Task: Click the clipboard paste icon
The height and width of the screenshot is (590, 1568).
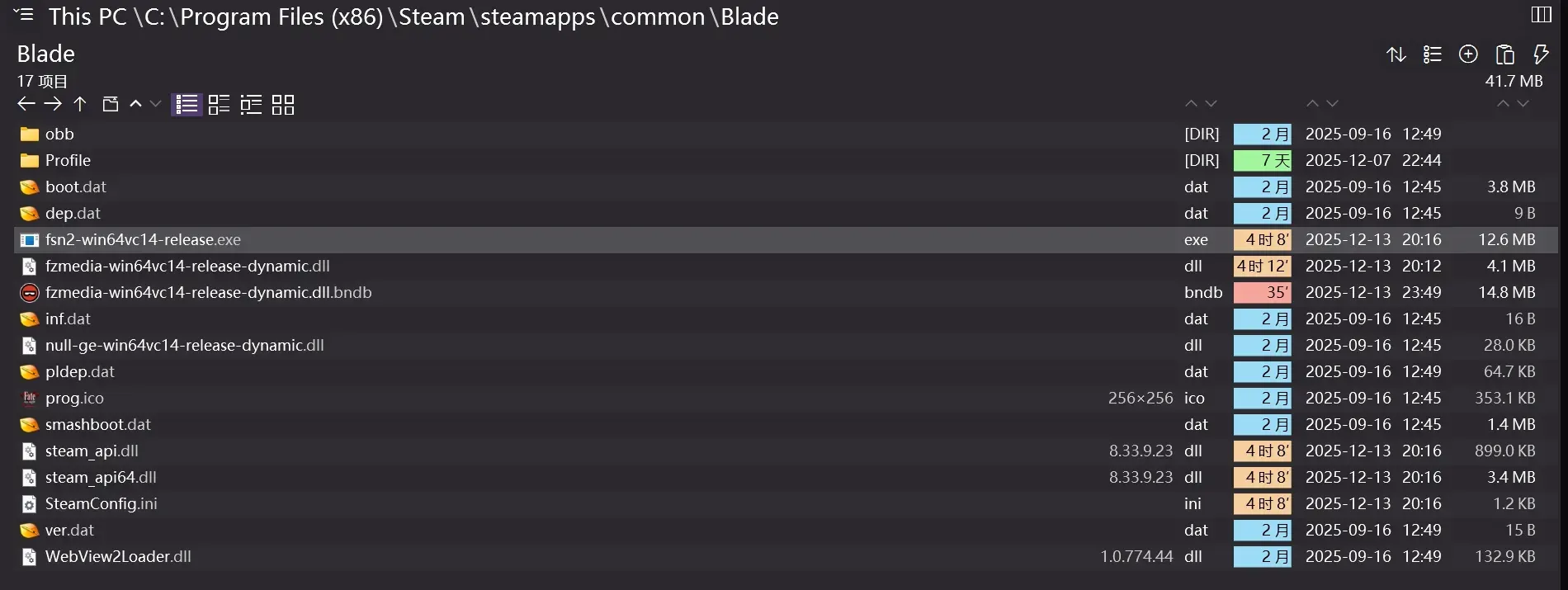Action: [x=1504, y=54]
